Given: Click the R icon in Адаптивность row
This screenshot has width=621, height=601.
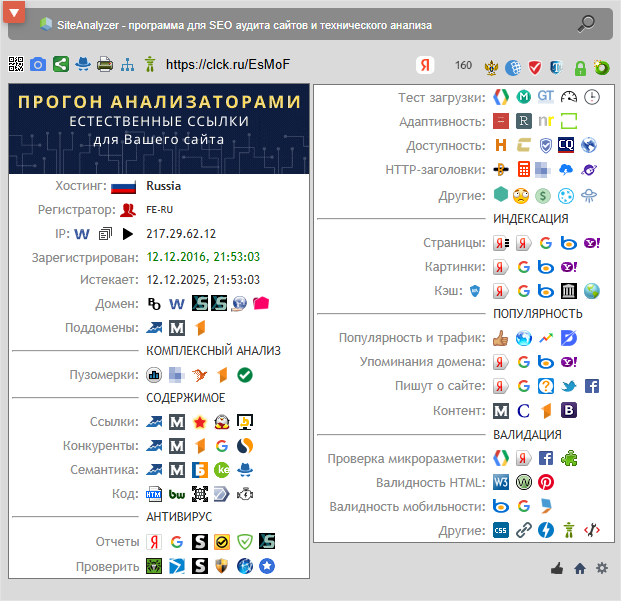Looking at the screenshot, I should click(x=524, y=121).
